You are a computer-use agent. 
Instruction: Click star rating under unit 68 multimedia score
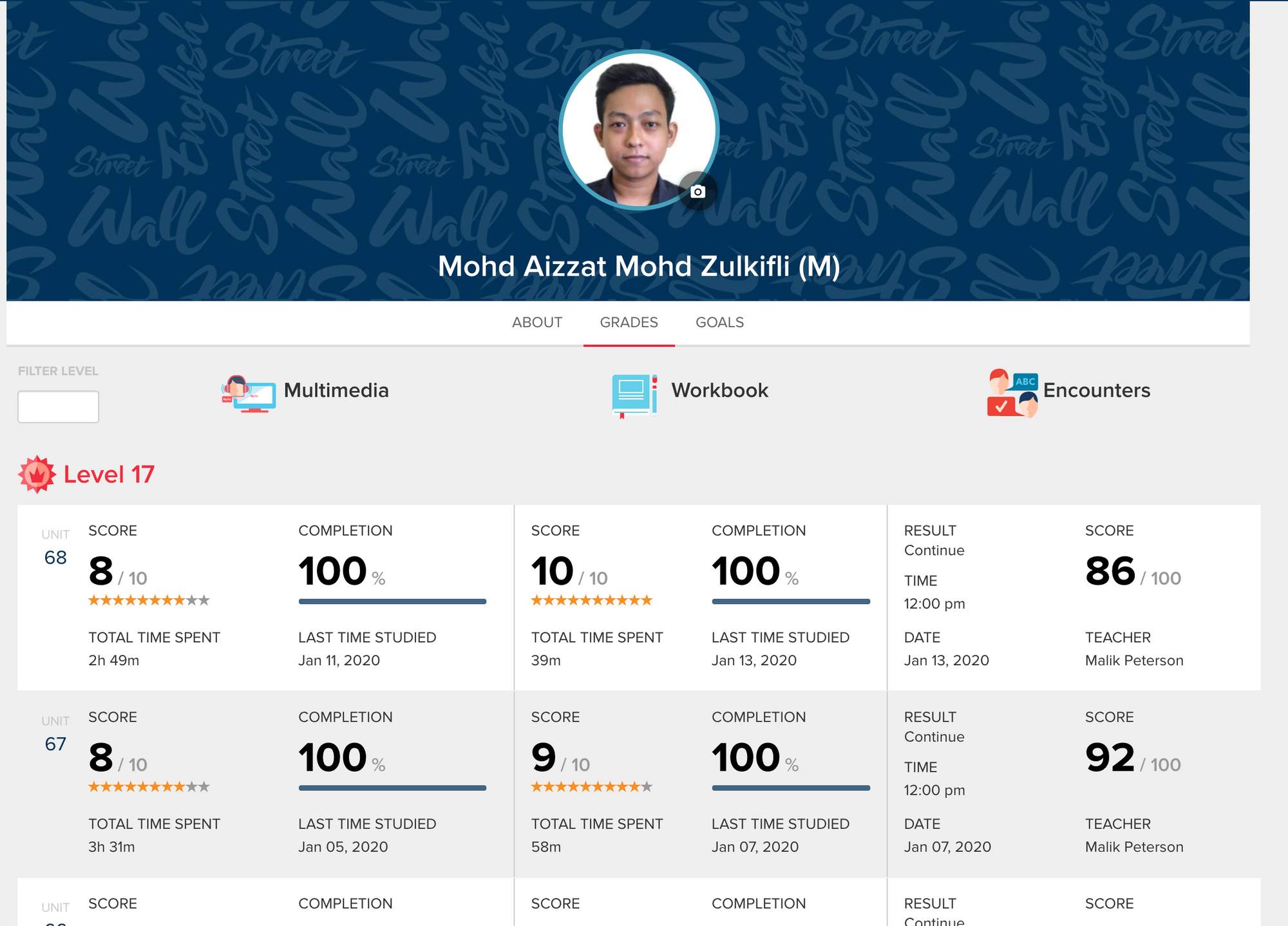tap(149, 601)
